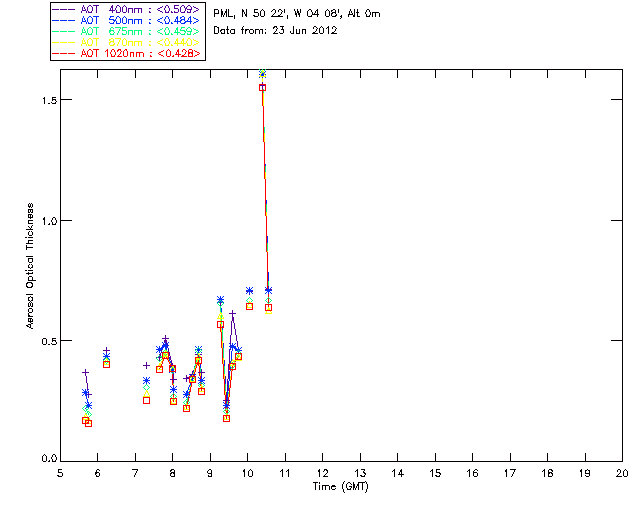
Task: Click the x-axis label 15
Action: pos(435,473)
